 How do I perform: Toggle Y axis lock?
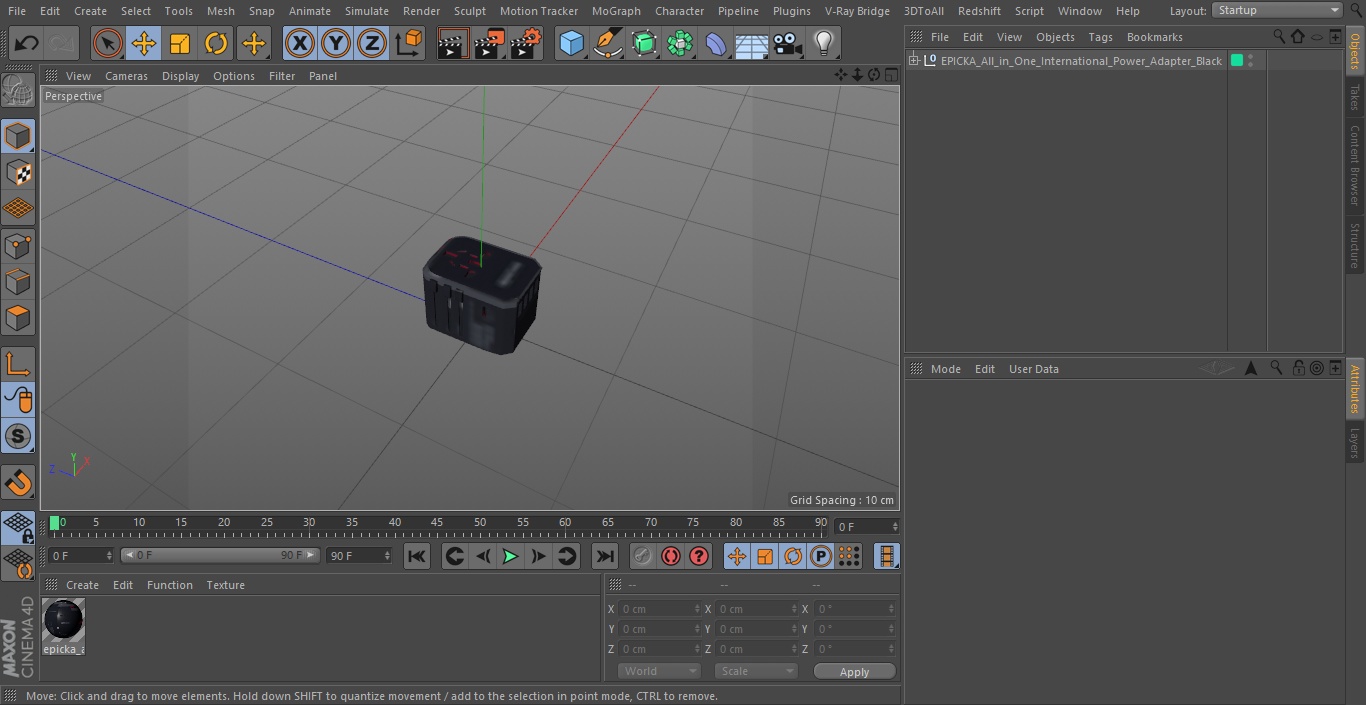(336, 43)
